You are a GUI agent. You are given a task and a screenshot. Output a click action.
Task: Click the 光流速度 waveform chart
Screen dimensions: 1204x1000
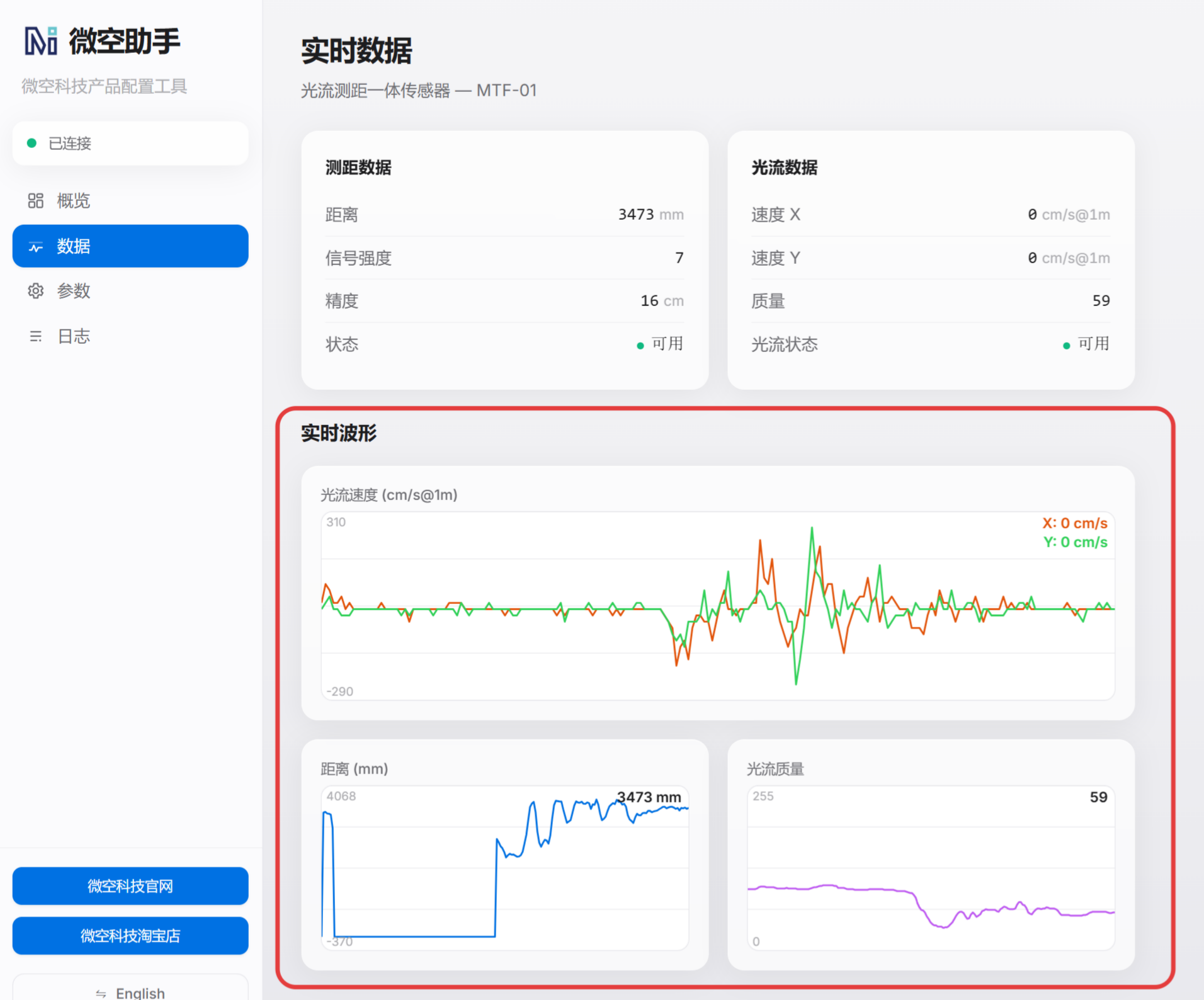(718, 606)
